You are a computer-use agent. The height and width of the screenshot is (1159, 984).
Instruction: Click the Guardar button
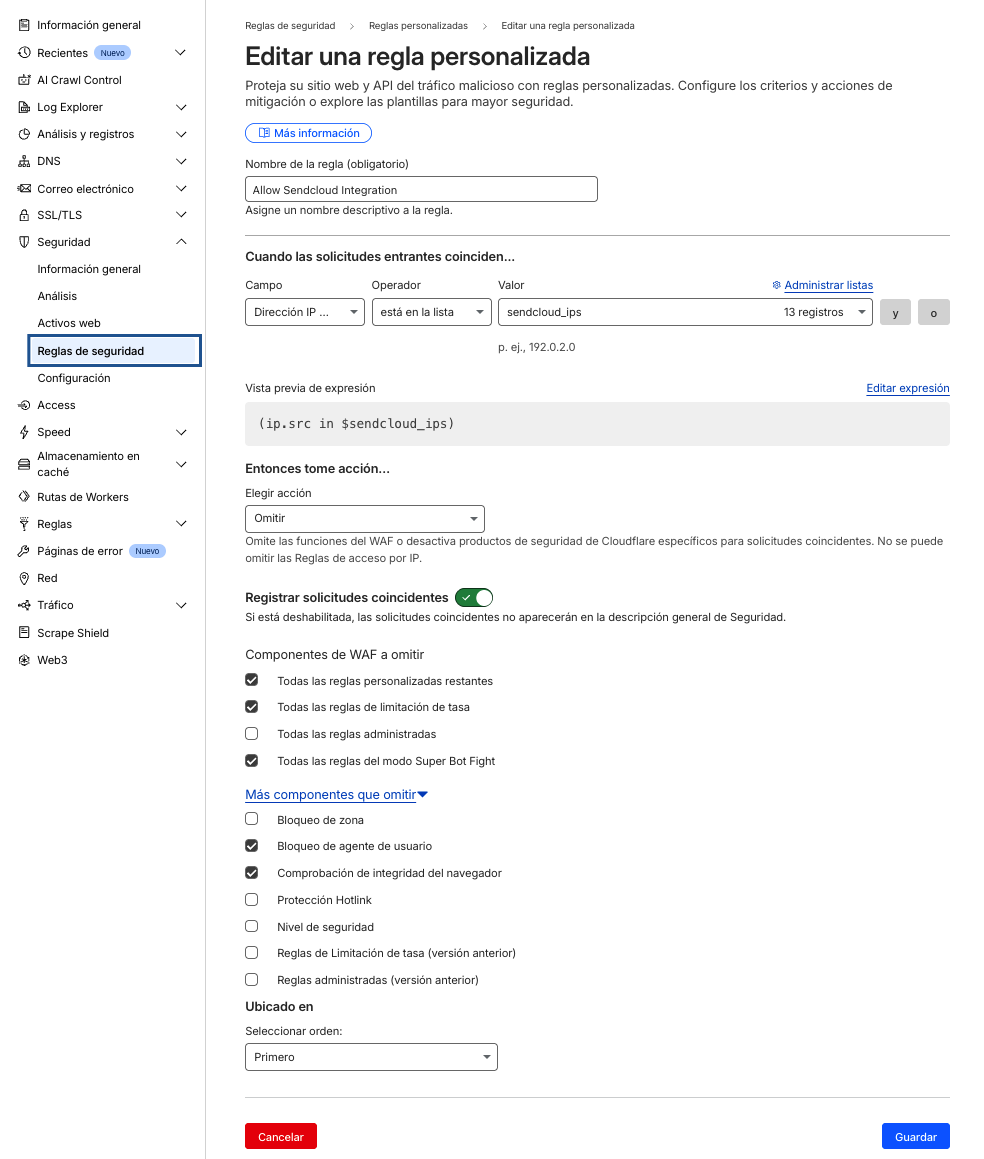[915, 1136]
